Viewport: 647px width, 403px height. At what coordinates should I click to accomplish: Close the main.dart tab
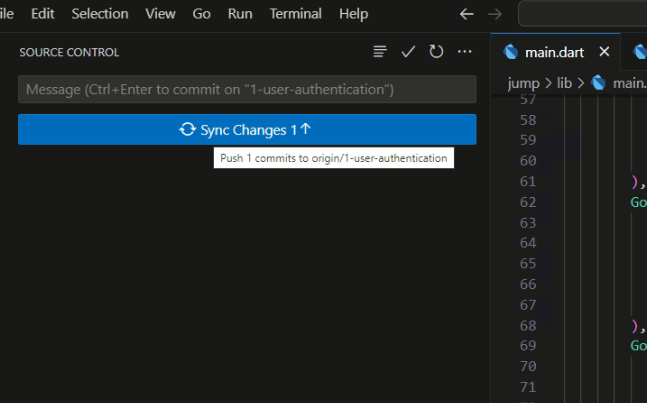(604, 52)
